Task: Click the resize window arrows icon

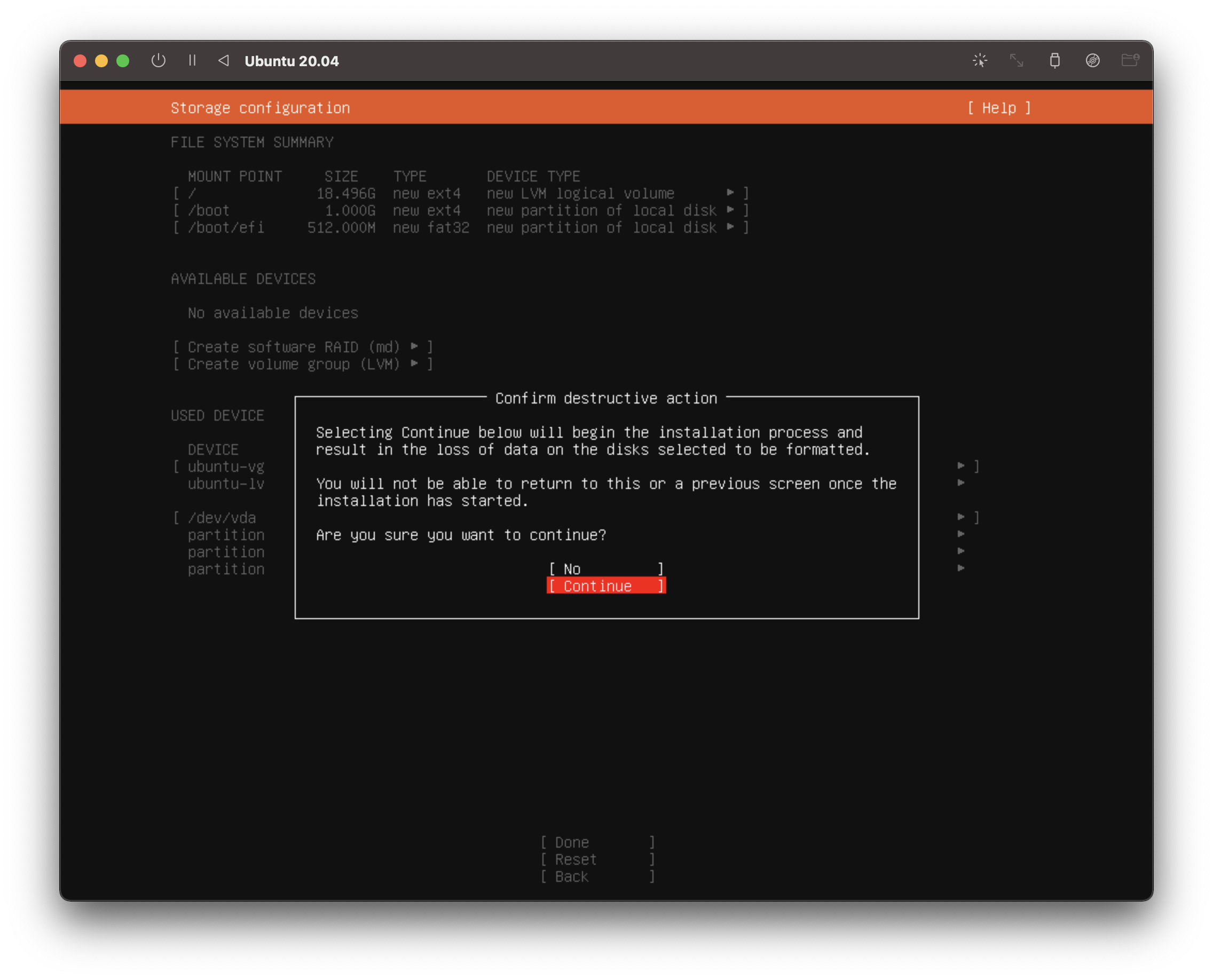Action: pyautogui.click(x=1017, y=60)
